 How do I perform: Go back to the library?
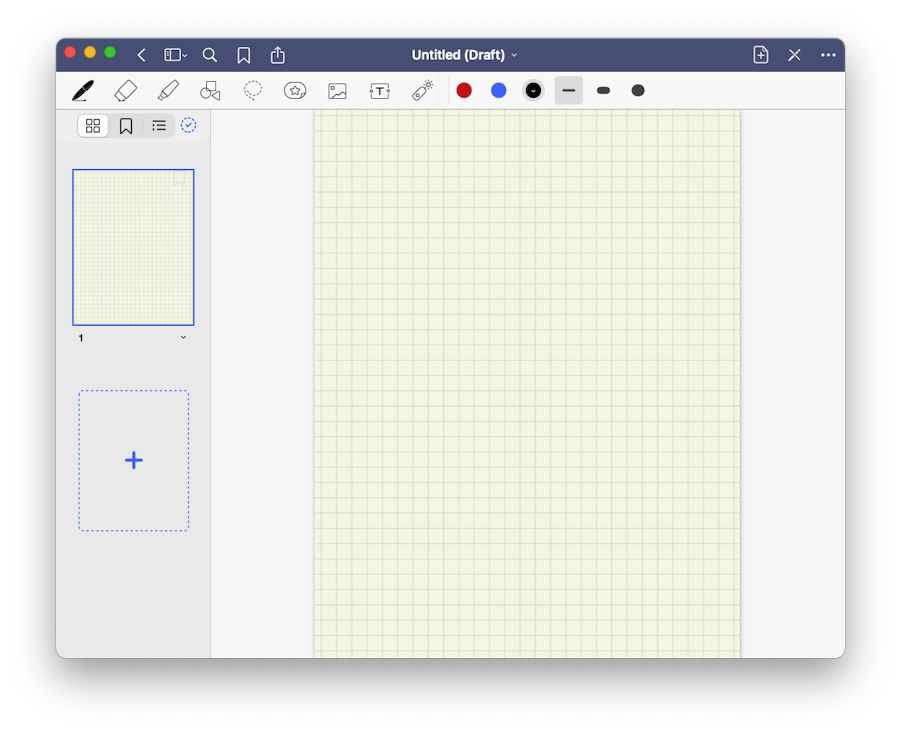click(141, 55)
